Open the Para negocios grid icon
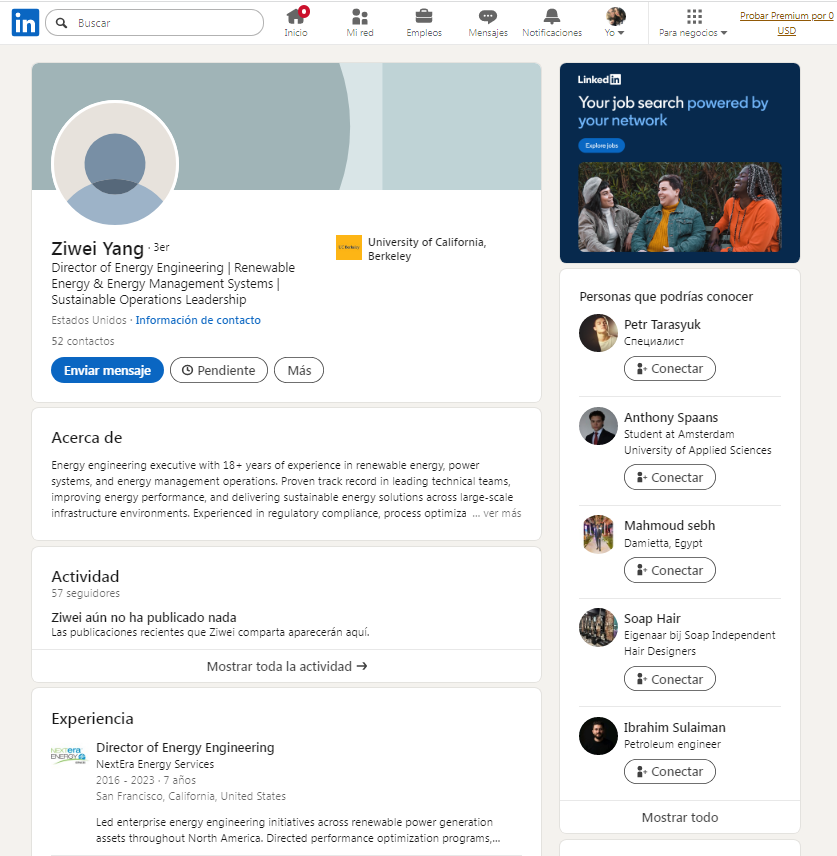Image resolution: width=837 pixels, height=856 pixels. [x=694, y=16]
